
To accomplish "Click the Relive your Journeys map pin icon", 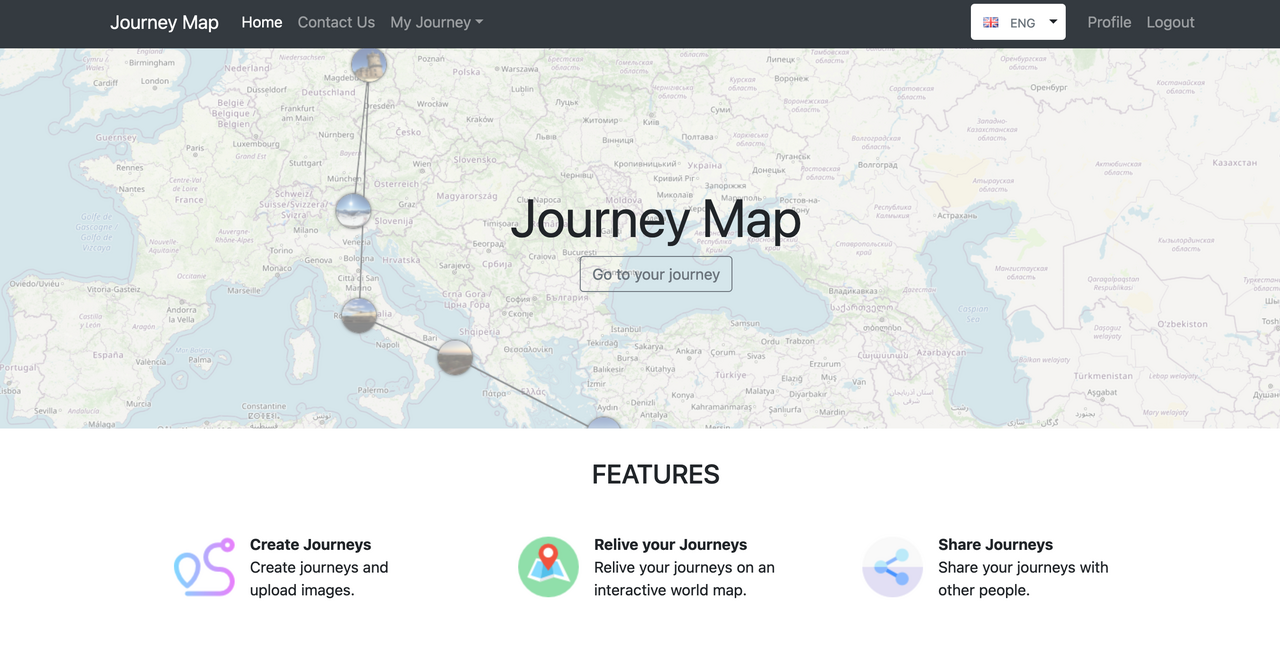I will (548, 567).
